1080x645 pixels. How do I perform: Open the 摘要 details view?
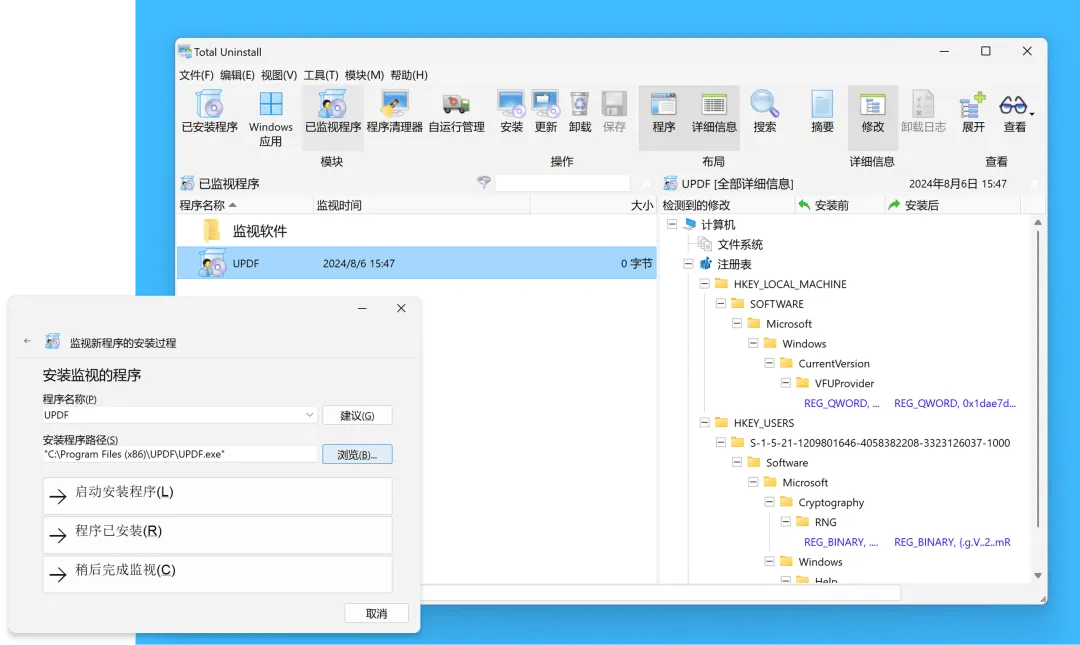point(822,112)
